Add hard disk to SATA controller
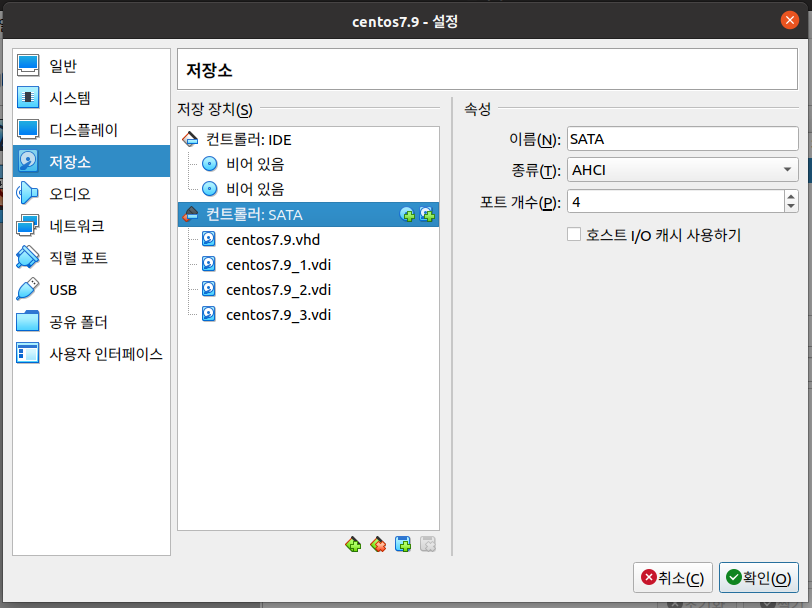 click(427, 214)
